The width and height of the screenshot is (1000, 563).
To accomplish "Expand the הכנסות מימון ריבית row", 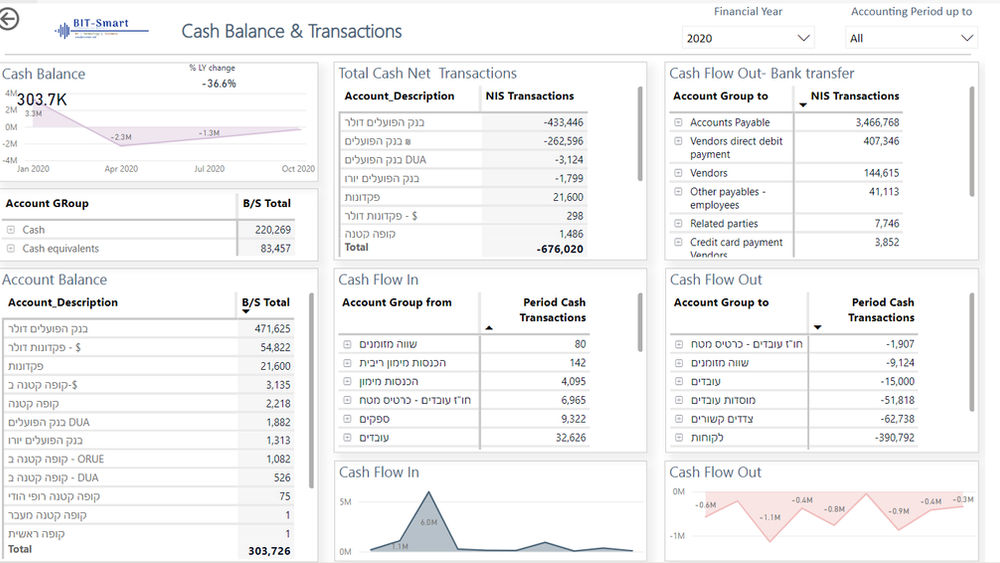I will tap(348, 363).
